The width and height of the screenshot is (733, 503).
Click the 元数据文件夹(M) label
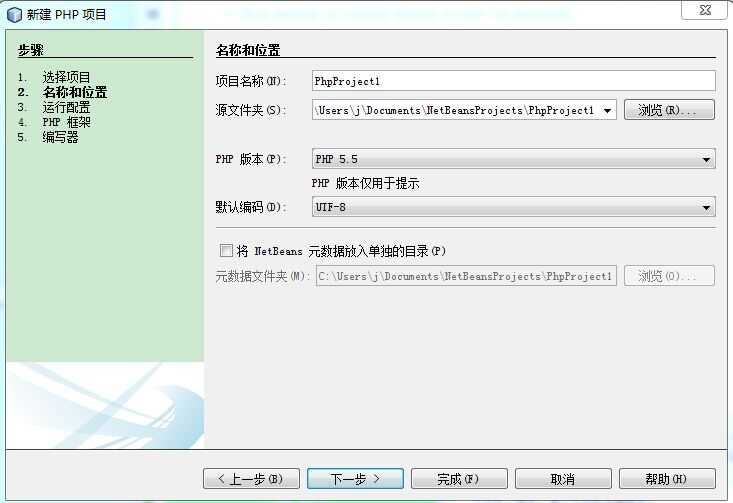pos(263,276)
